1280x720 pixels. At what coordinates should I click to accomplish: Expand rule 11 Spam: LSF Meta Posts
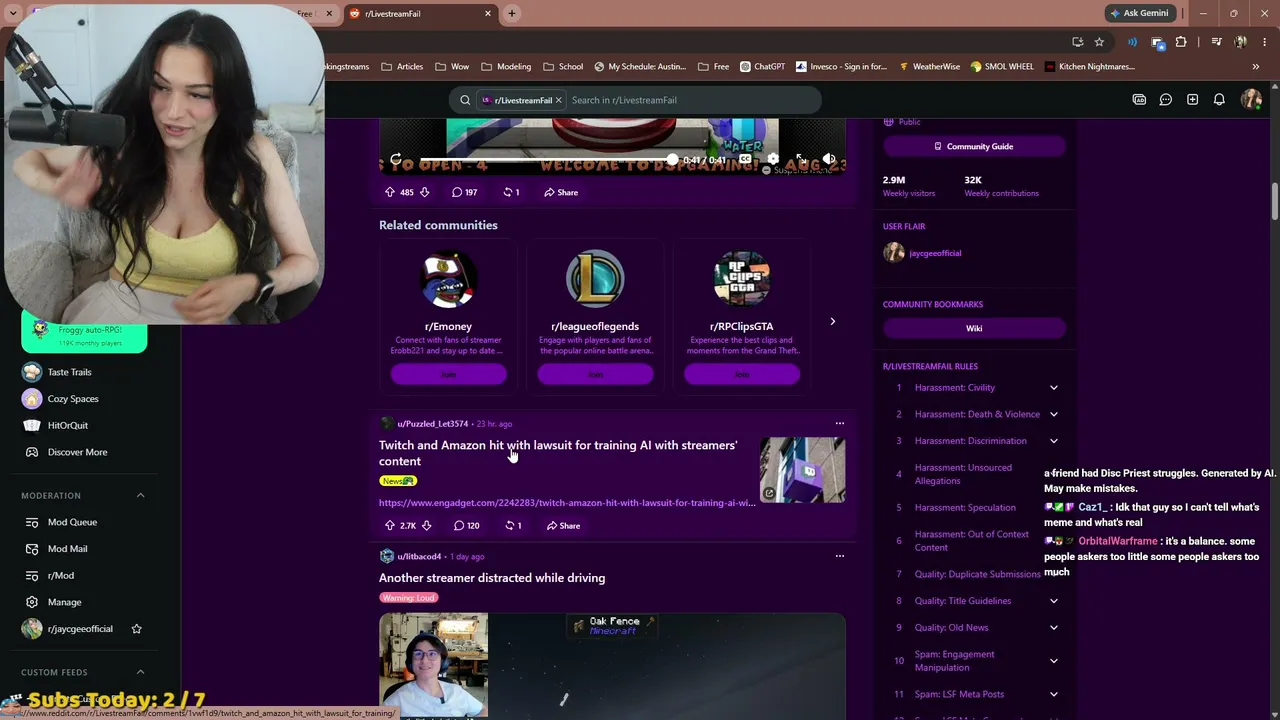[x=1053, y=694]
